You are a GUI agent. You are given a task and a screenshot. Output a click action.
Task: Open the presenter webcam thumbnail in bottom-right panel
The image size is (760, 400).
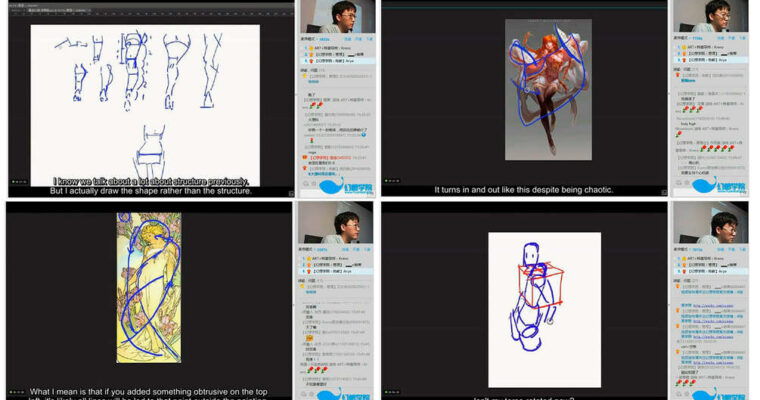click(x=721, y=222)
